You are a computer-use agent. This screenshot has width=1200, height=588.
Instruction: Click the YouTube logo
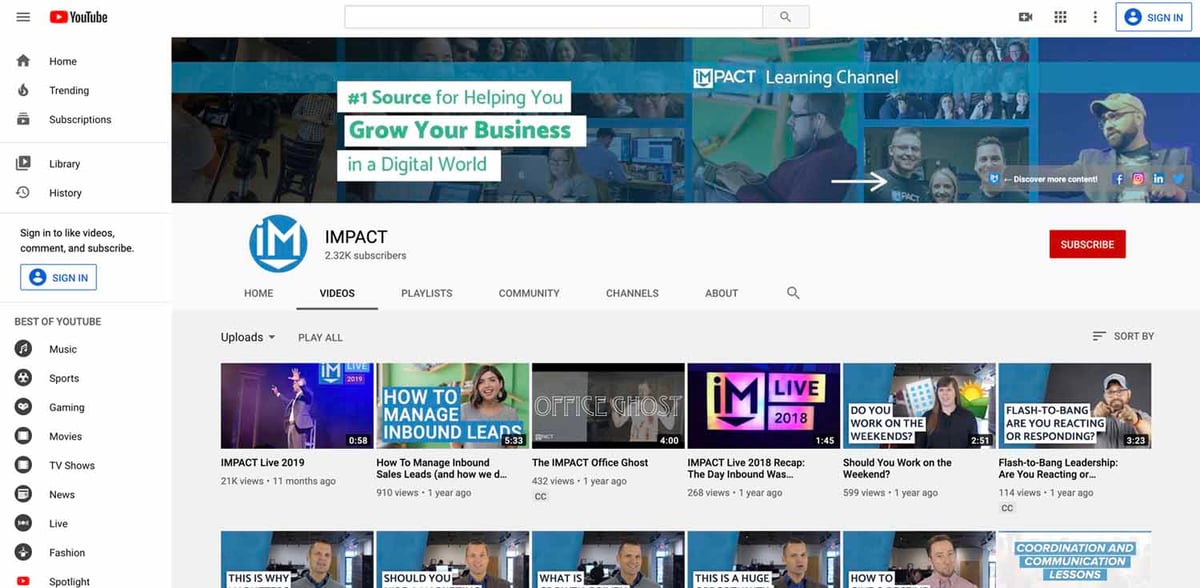[x=78, y=17]
